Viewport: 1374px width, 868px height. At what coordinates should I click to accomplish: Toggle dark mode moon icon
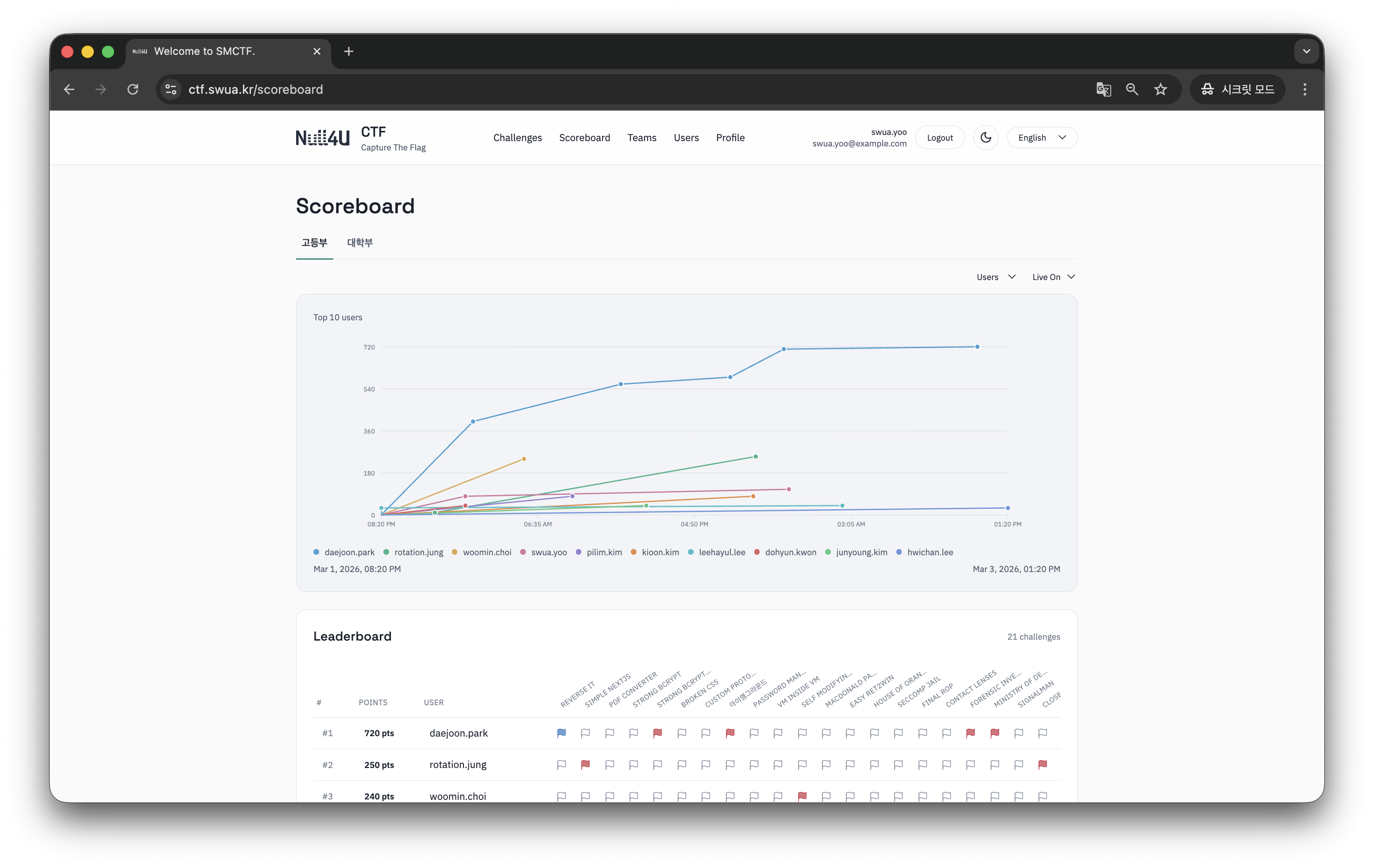(x=985, y=138)
